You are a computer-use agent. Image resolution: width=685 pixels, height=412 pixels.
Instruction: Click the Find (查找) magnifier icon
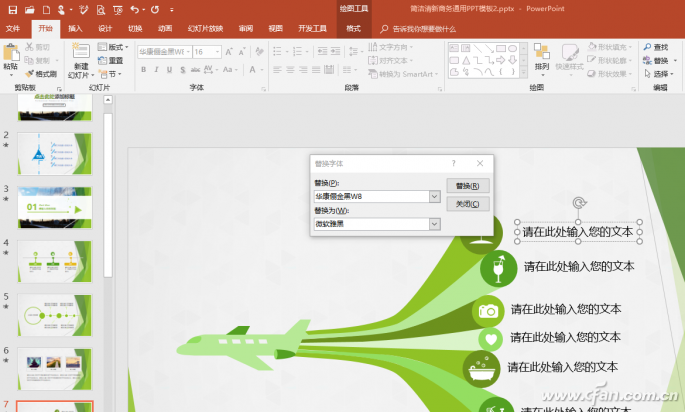pyautogui.click(x=647, y=47)
